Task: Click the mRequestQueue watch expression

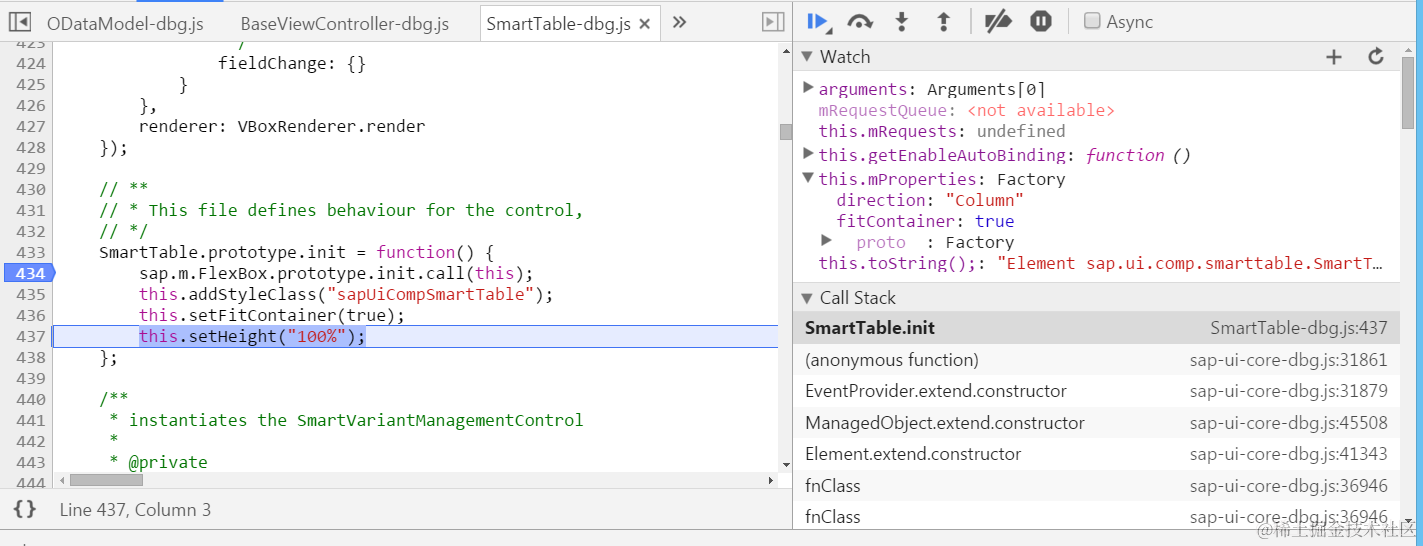Action: pyautogui.click(x=966, y=110)
